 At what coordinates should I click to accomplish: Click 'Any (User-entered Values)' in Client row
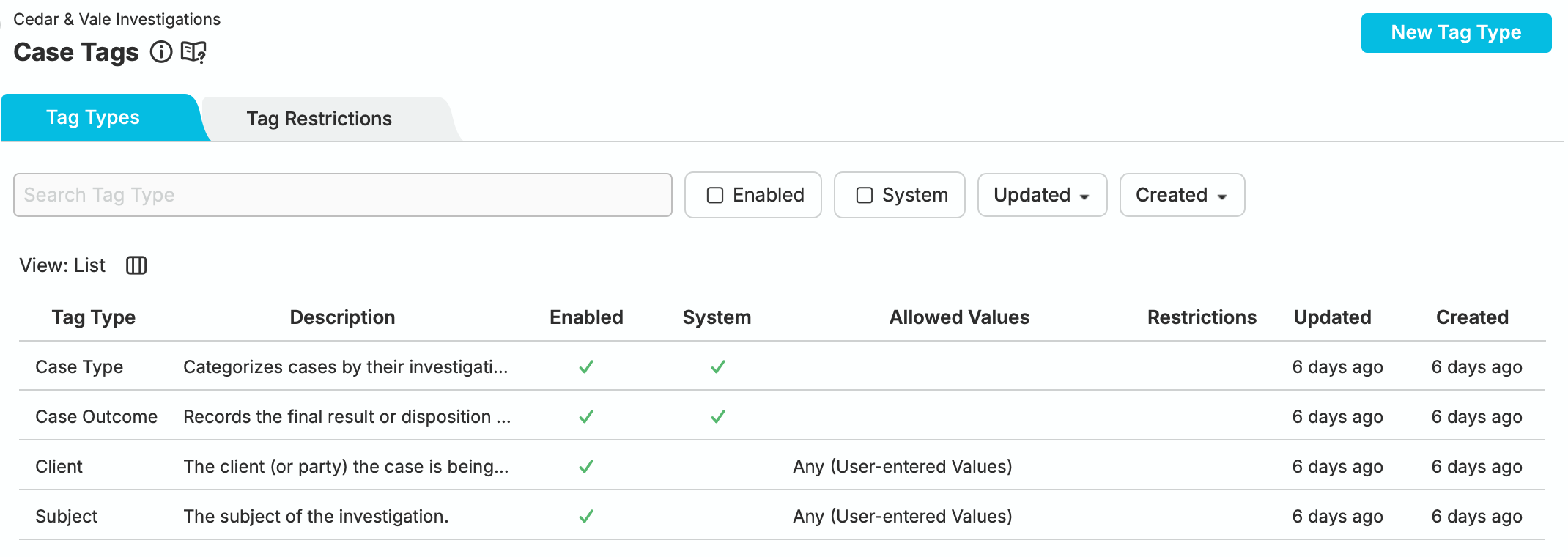point(903,466)
